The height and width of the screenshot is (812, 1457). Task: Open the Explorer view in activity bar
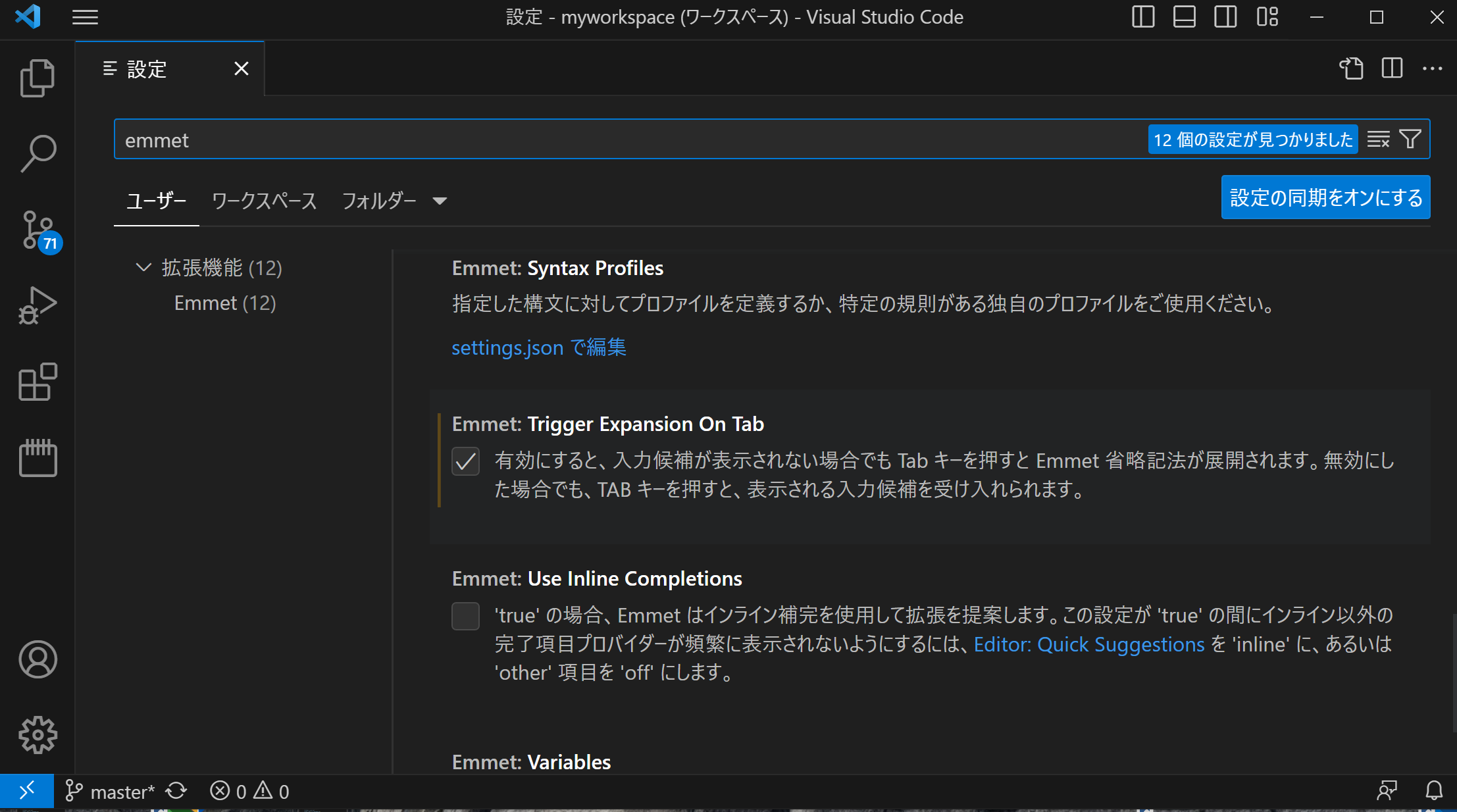pyautogui.click(x=38, y=78)
